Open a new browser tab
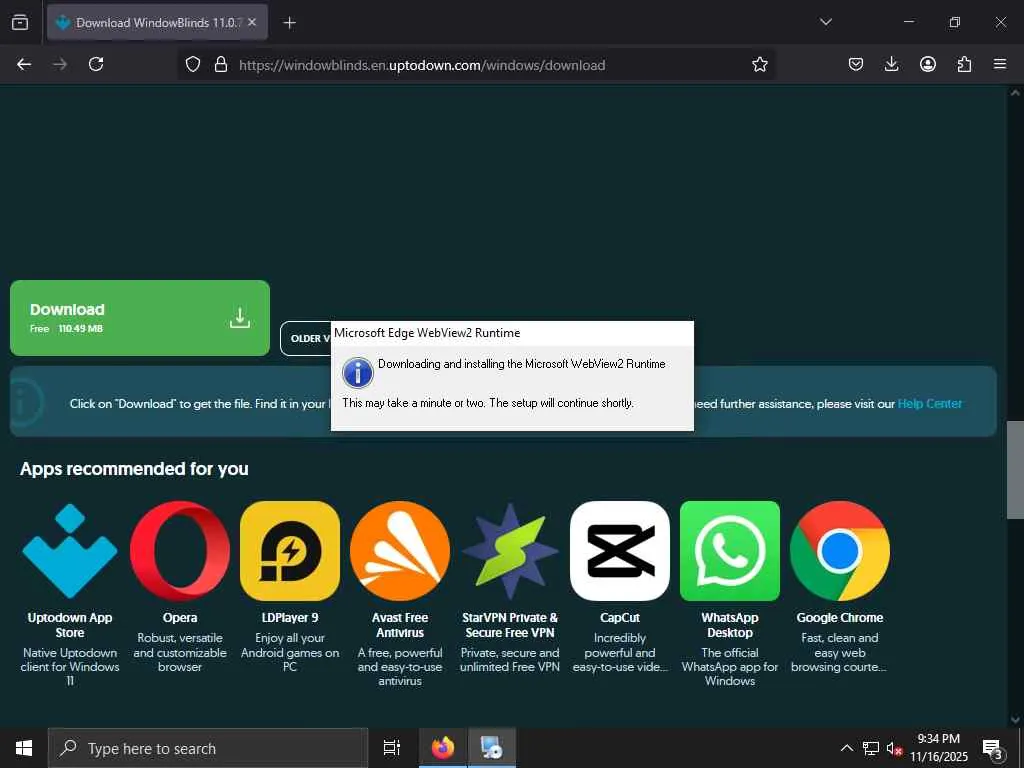This screenshot has width=1024, height=768. pos(289,23)
